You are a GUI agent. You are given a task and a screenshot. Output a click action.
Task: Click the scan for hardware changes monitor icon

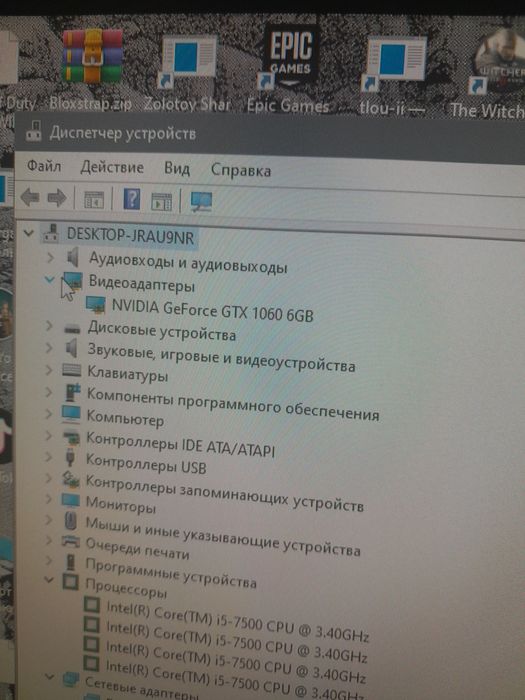point(201,202)
